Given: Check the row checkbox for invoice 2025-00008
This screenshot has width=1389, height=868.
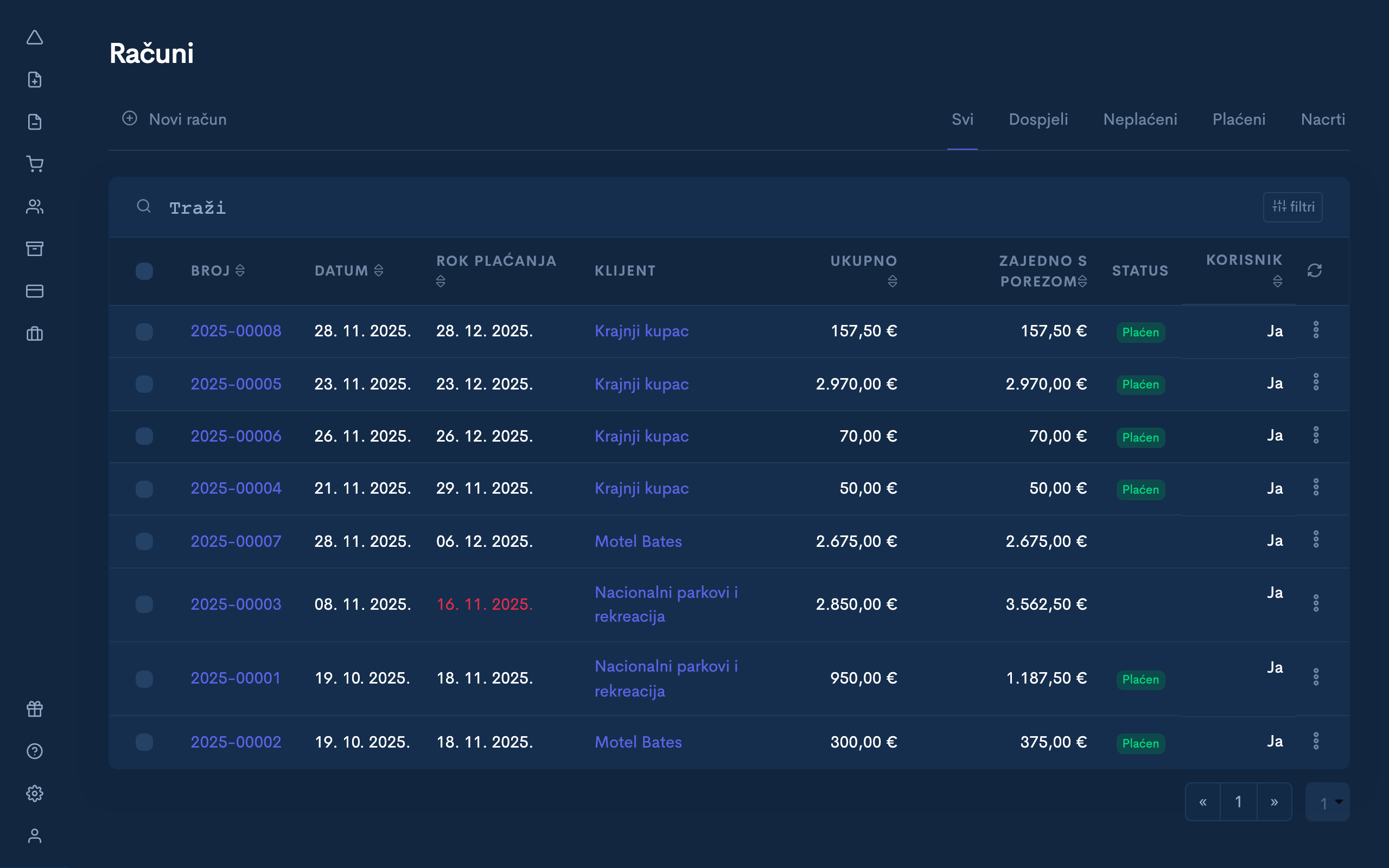Looking at the screenshot, I should click(144, 331).
